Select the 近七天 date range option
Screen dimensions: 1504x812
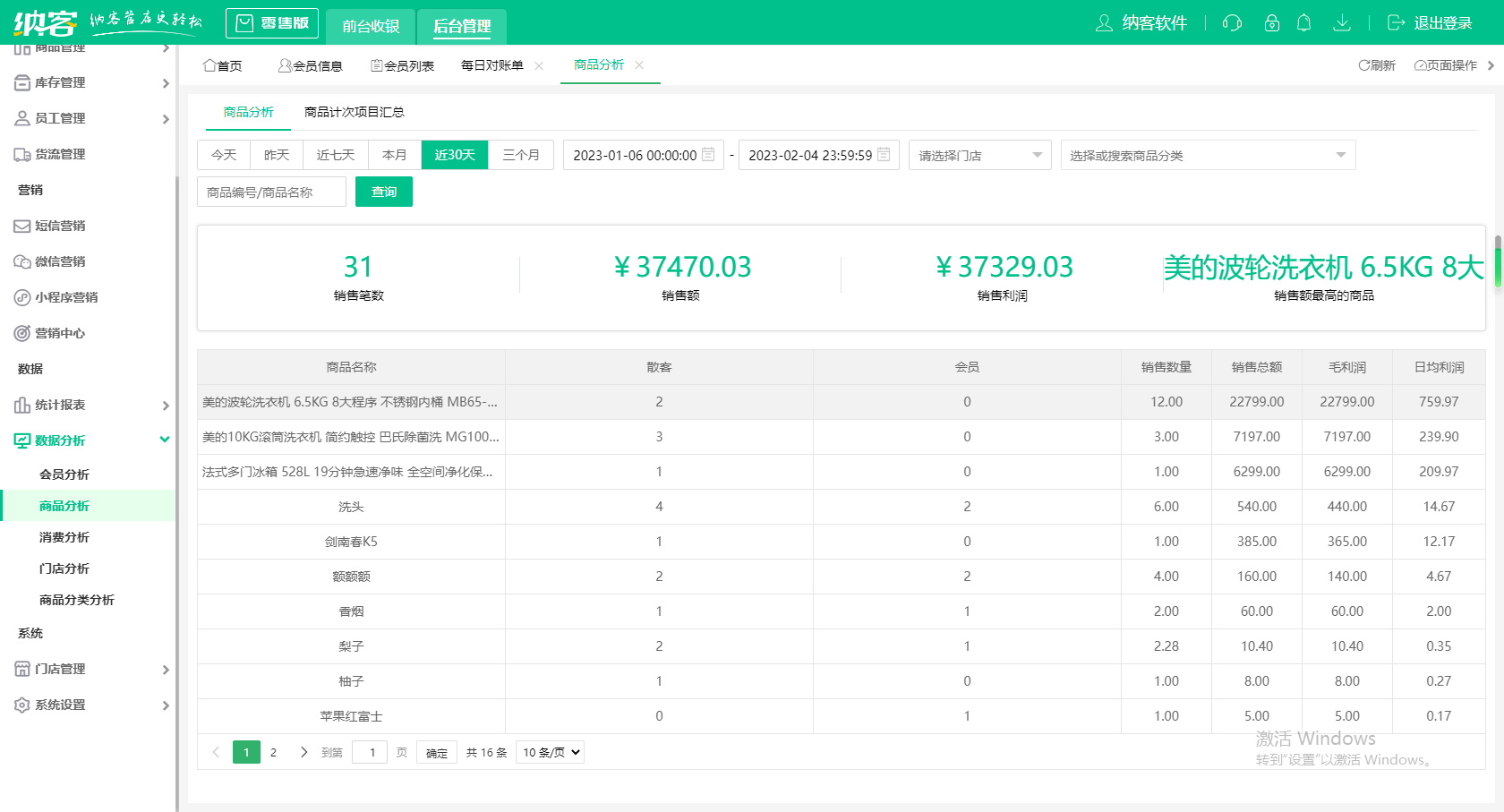336,155
